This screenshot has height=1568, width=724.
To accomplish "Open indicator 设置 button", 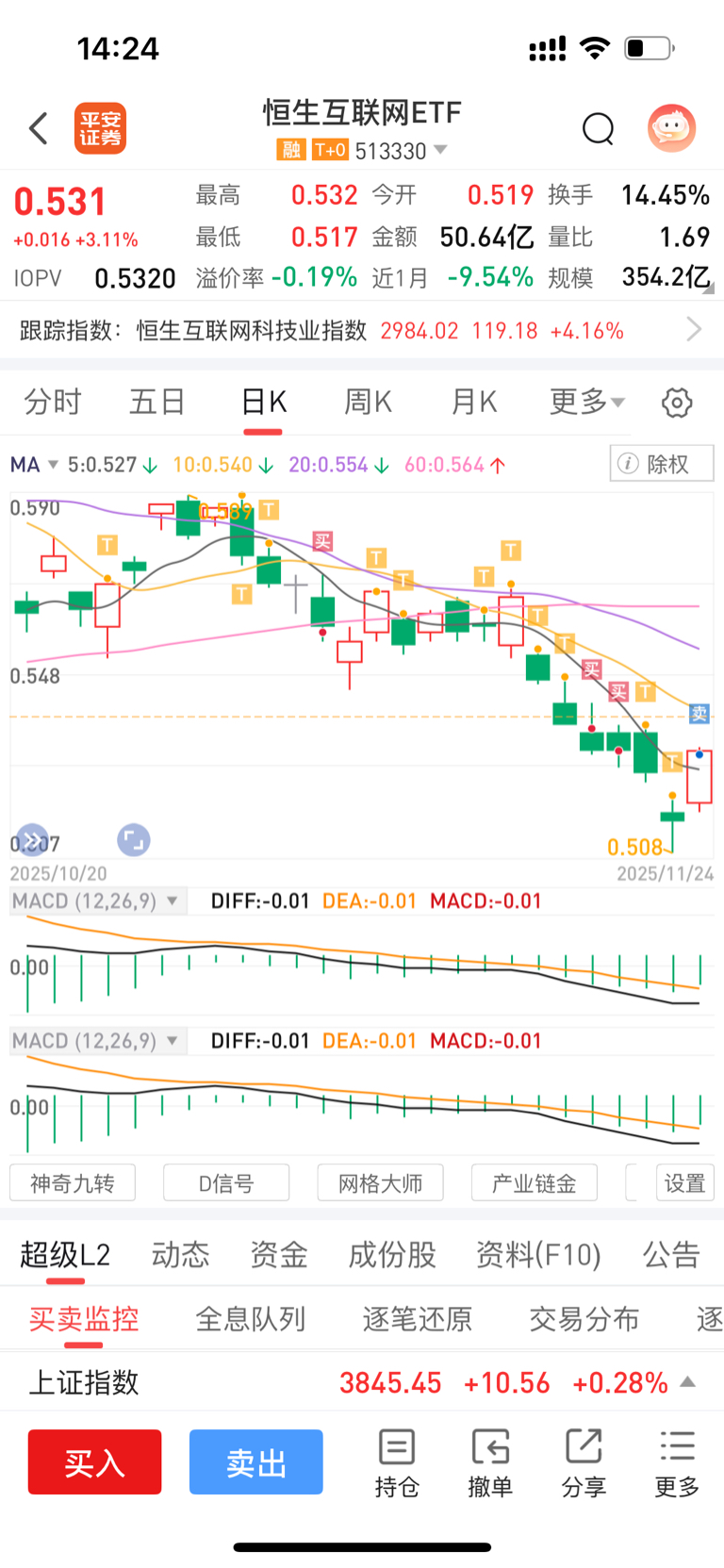I will pyautogui.click(x=685, y=1183).
